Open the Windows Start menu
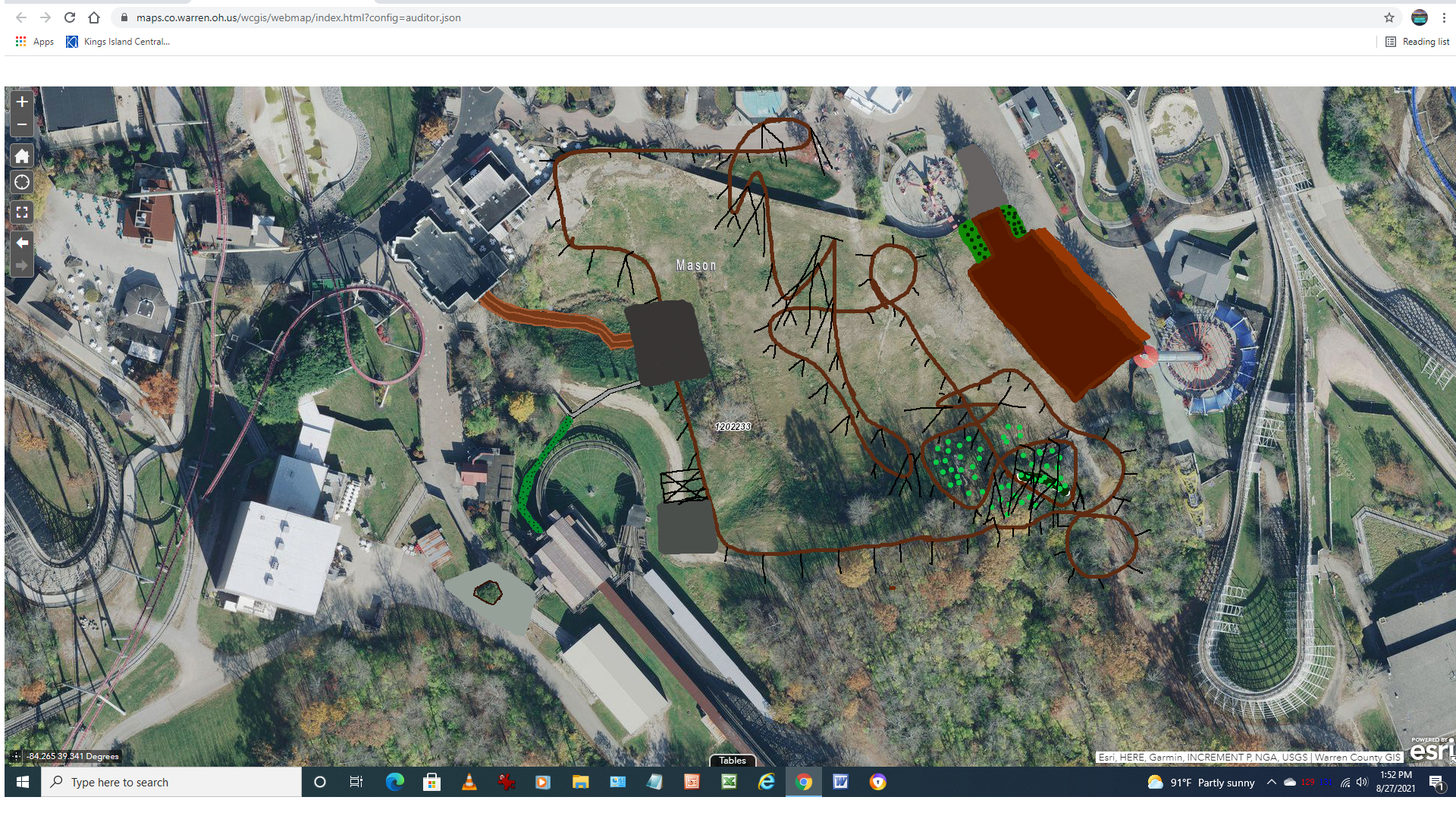 [x=22, y=782]
